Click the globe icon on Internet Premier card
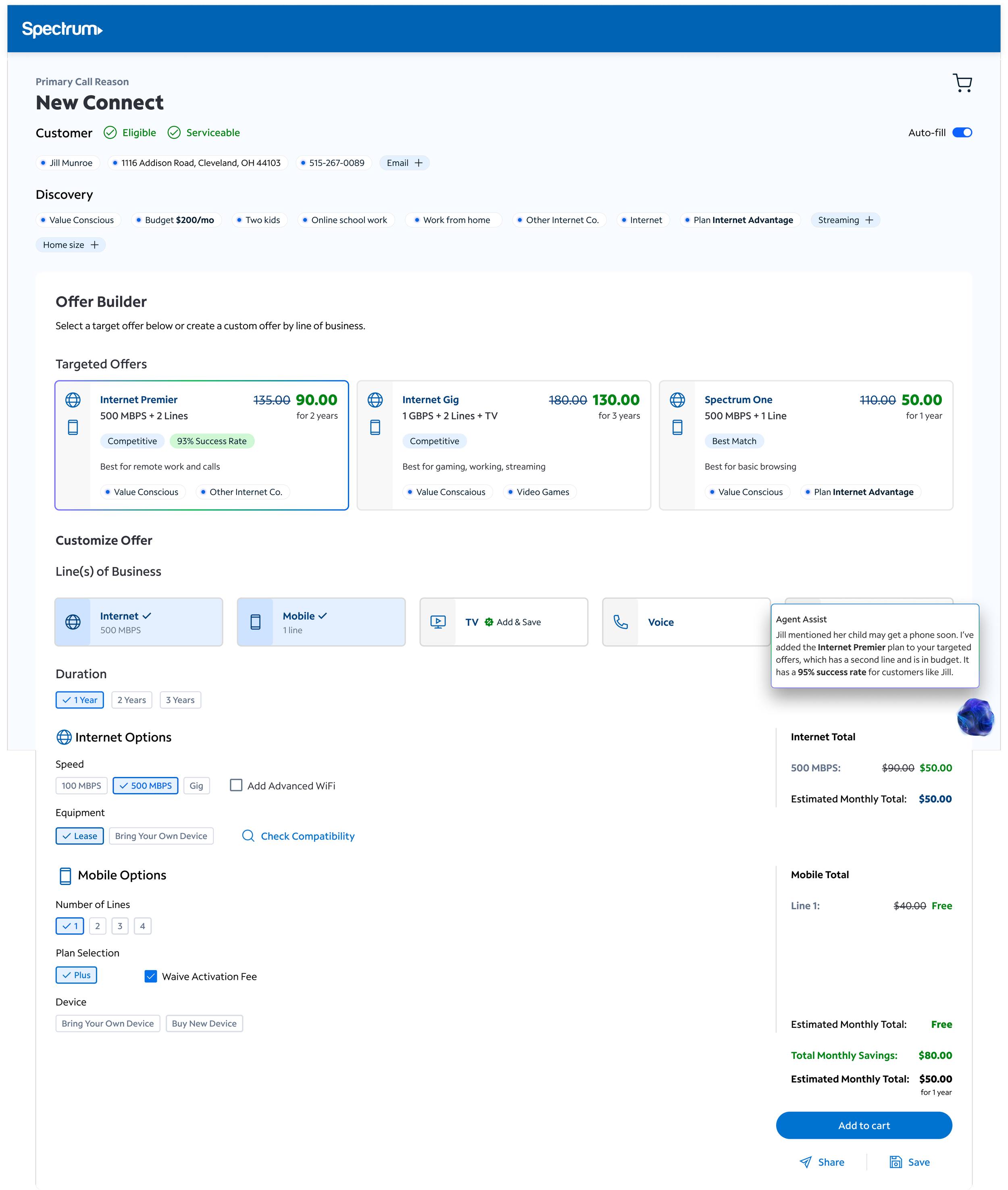The image size is (1008, 1190). coord(73,399)
